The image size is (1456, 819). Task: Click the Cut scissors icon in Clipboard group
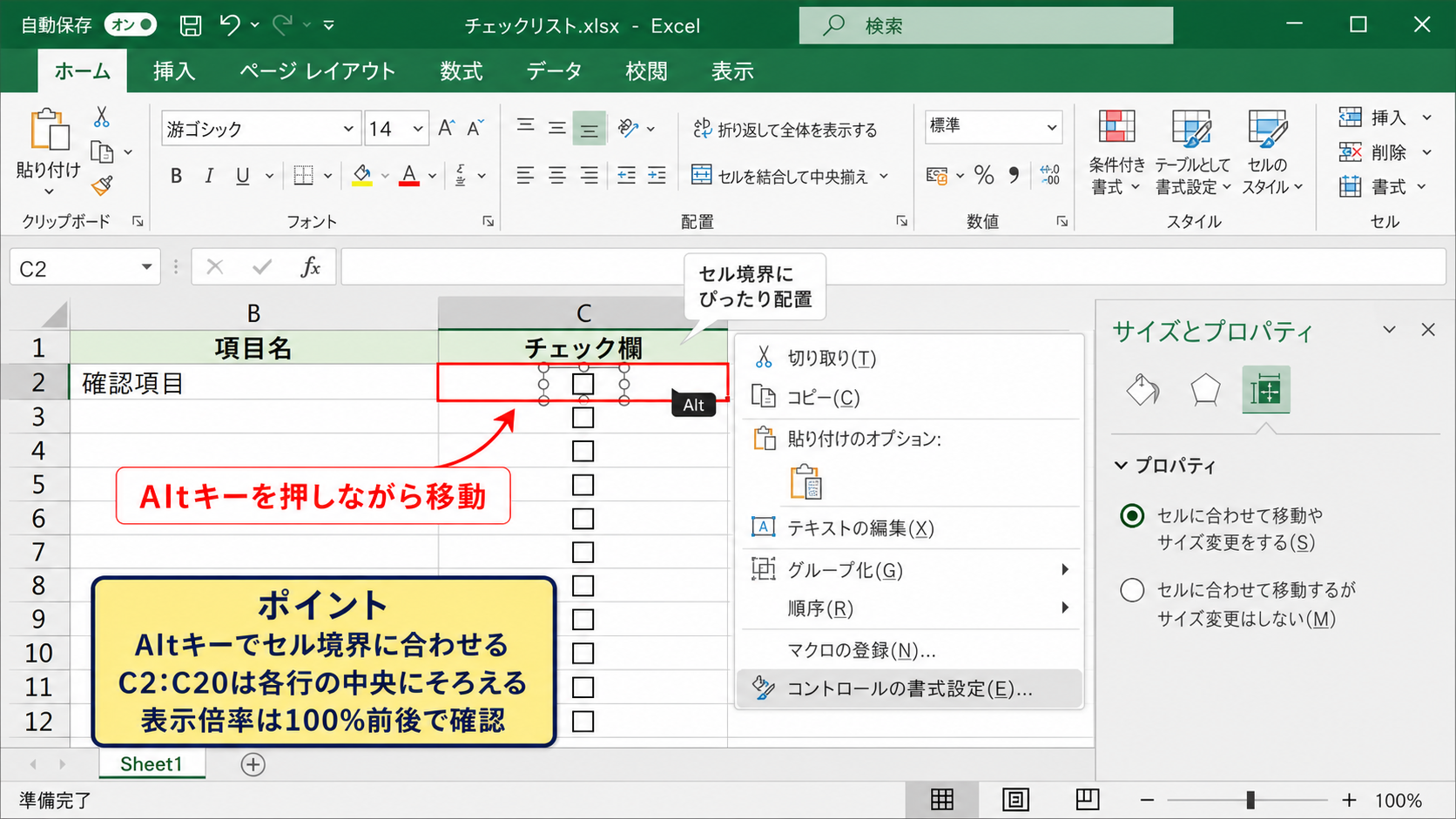click(x=102, y=117)
